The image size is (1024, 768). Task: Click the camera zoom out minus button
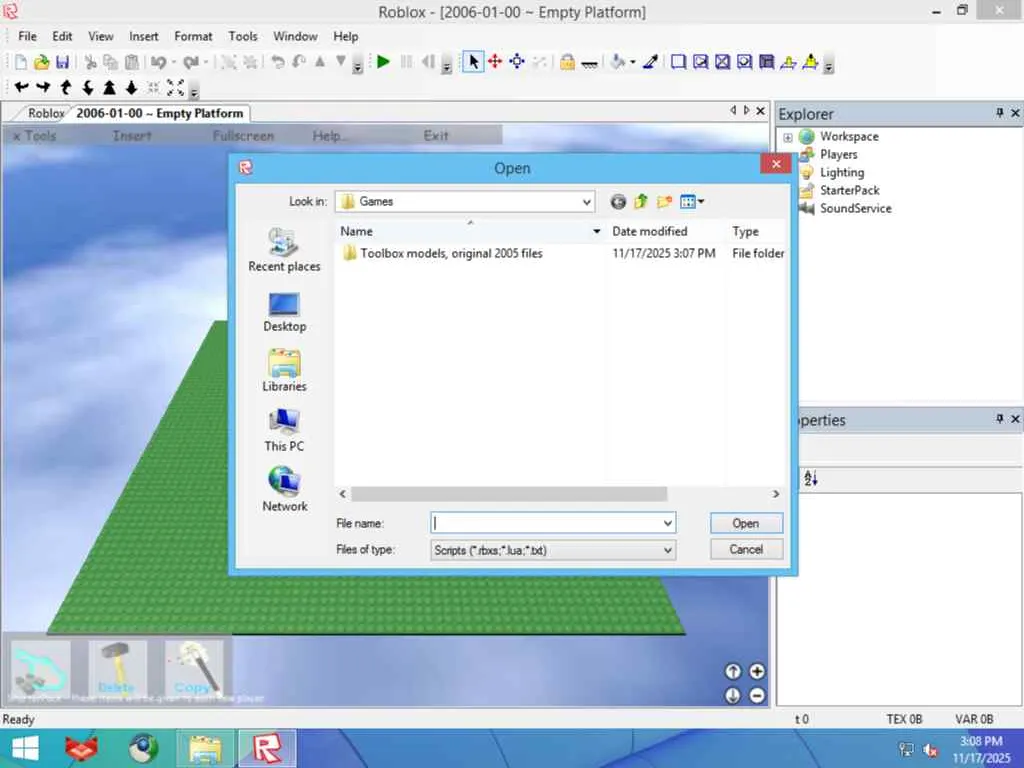(x=757, y=696)
